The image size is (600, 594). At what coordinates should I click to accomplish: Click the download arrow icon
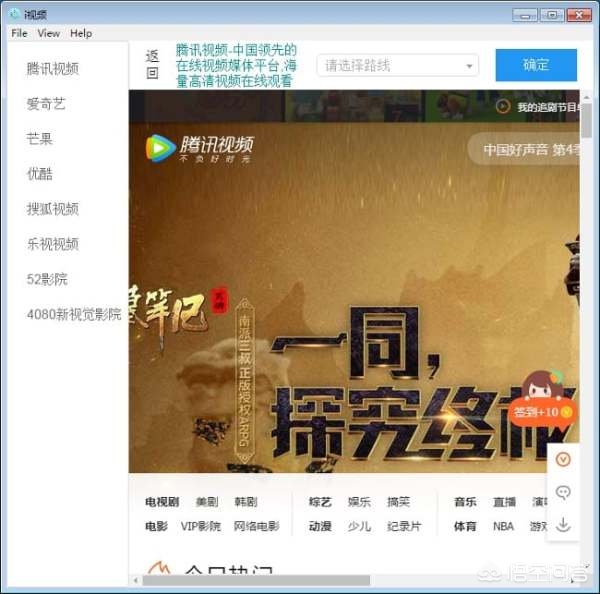click(563, 525)
